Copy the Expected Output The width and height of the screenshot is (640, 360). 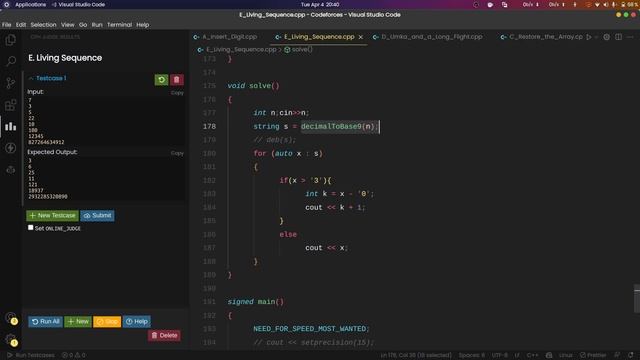pos(177,153)
